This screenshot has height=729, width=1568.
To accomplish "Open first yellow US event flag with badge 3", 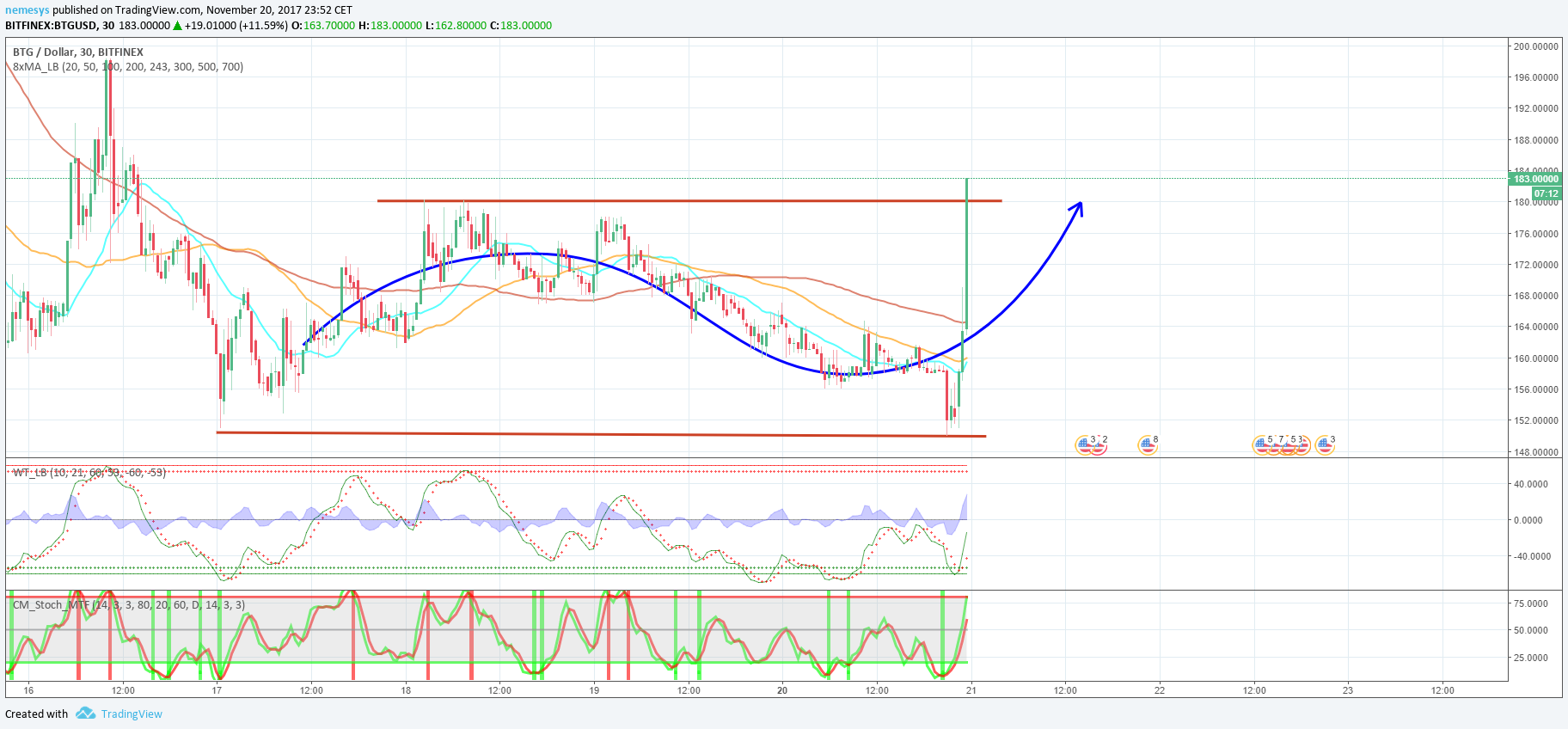I will [1085, 445].
